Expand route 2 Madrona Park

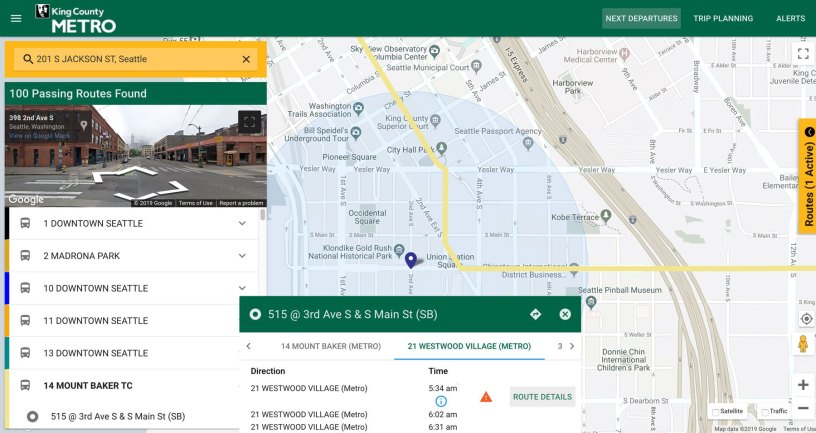point(242,256)
